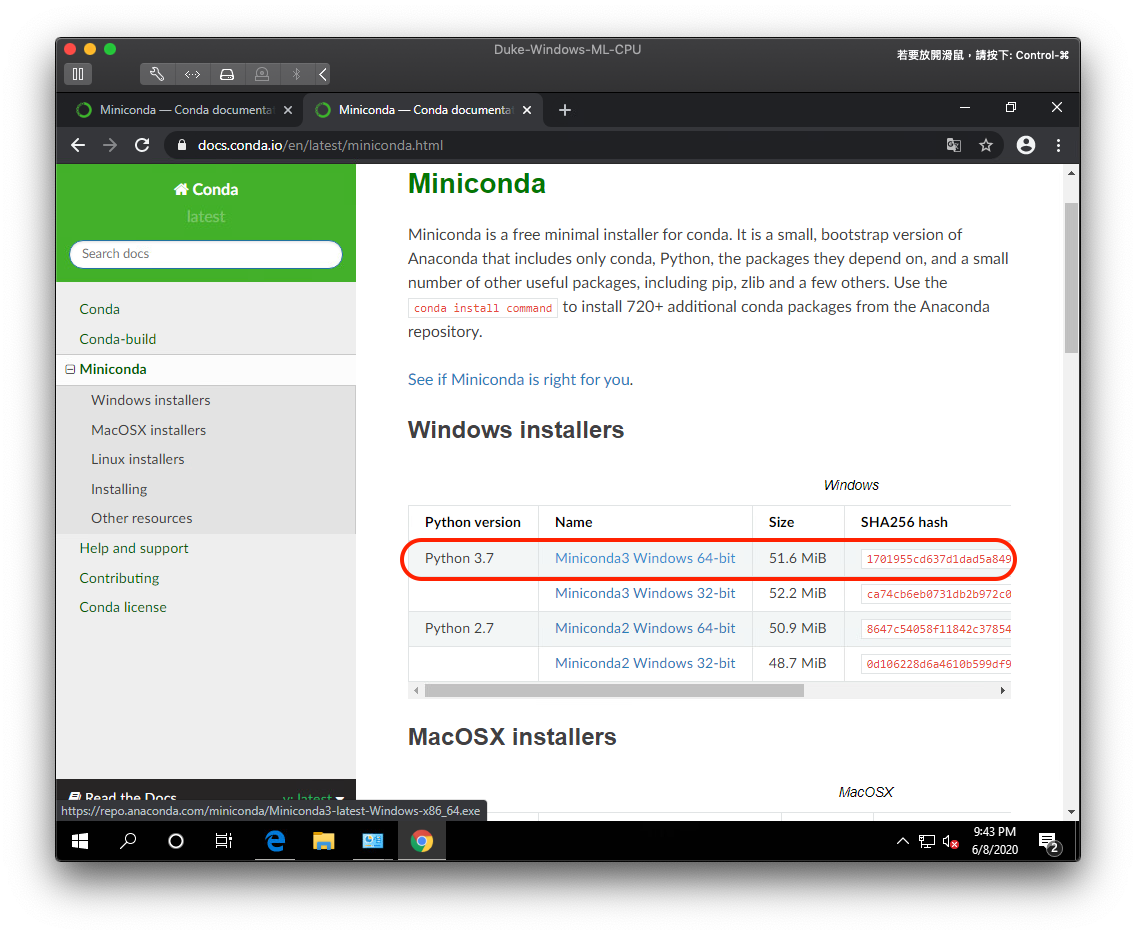Open Google Translate from the address bar icon

[x=953, y=145]
